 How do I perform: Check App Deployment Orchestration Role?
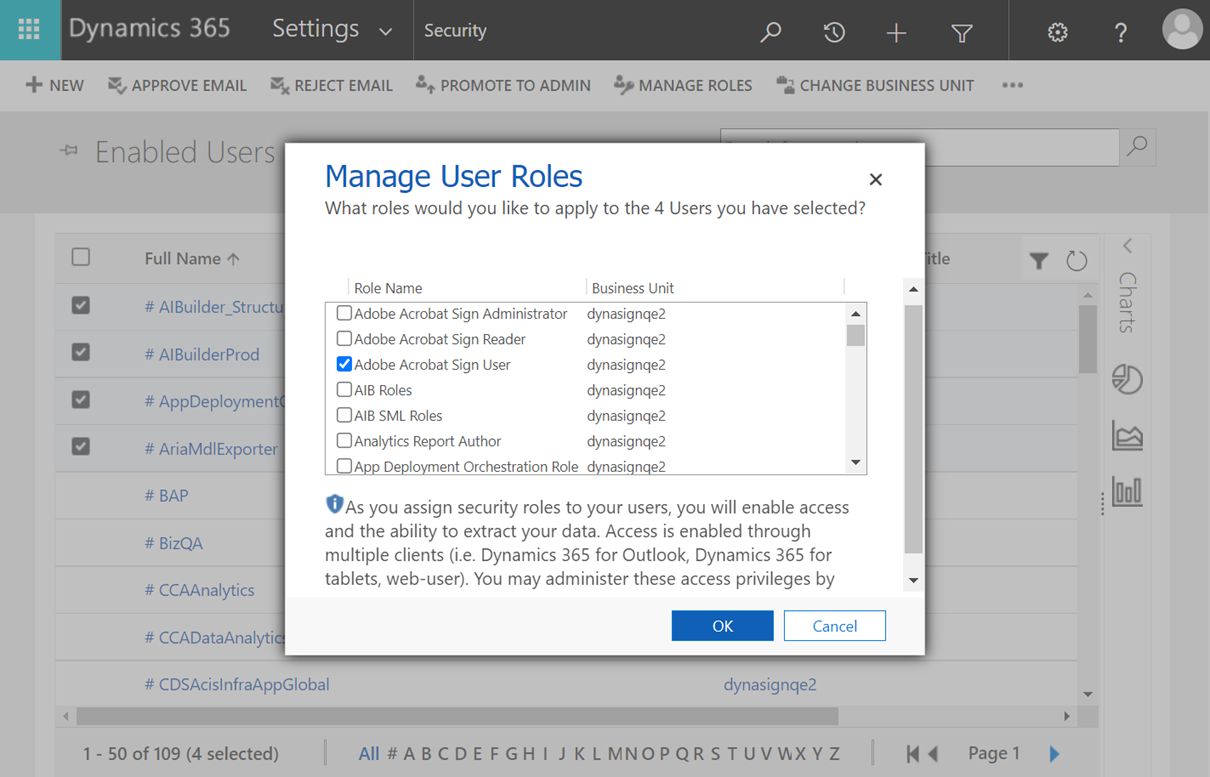tap(344, 466)
